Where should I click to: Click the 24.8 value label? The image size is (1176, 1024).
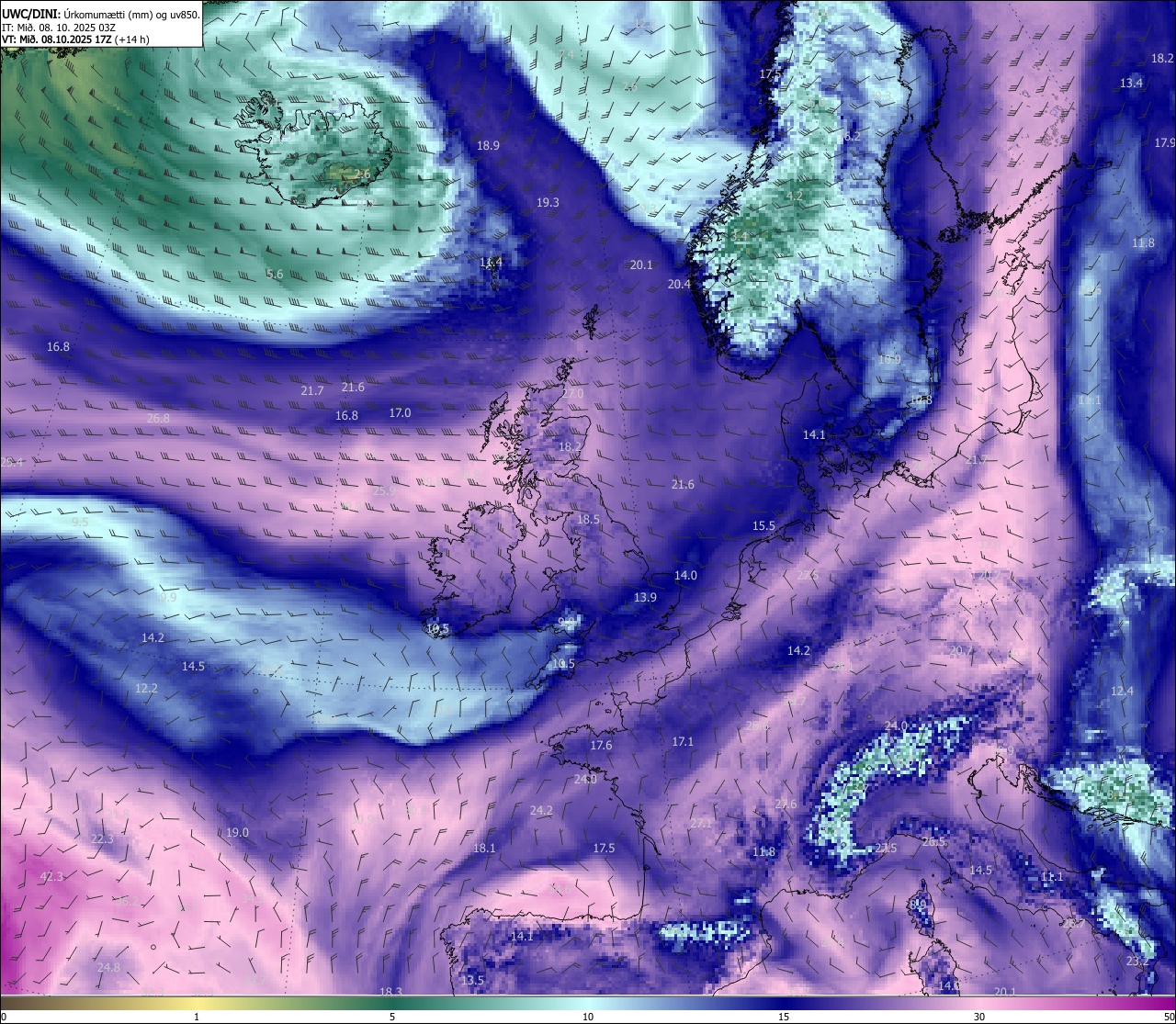(108, 967)
